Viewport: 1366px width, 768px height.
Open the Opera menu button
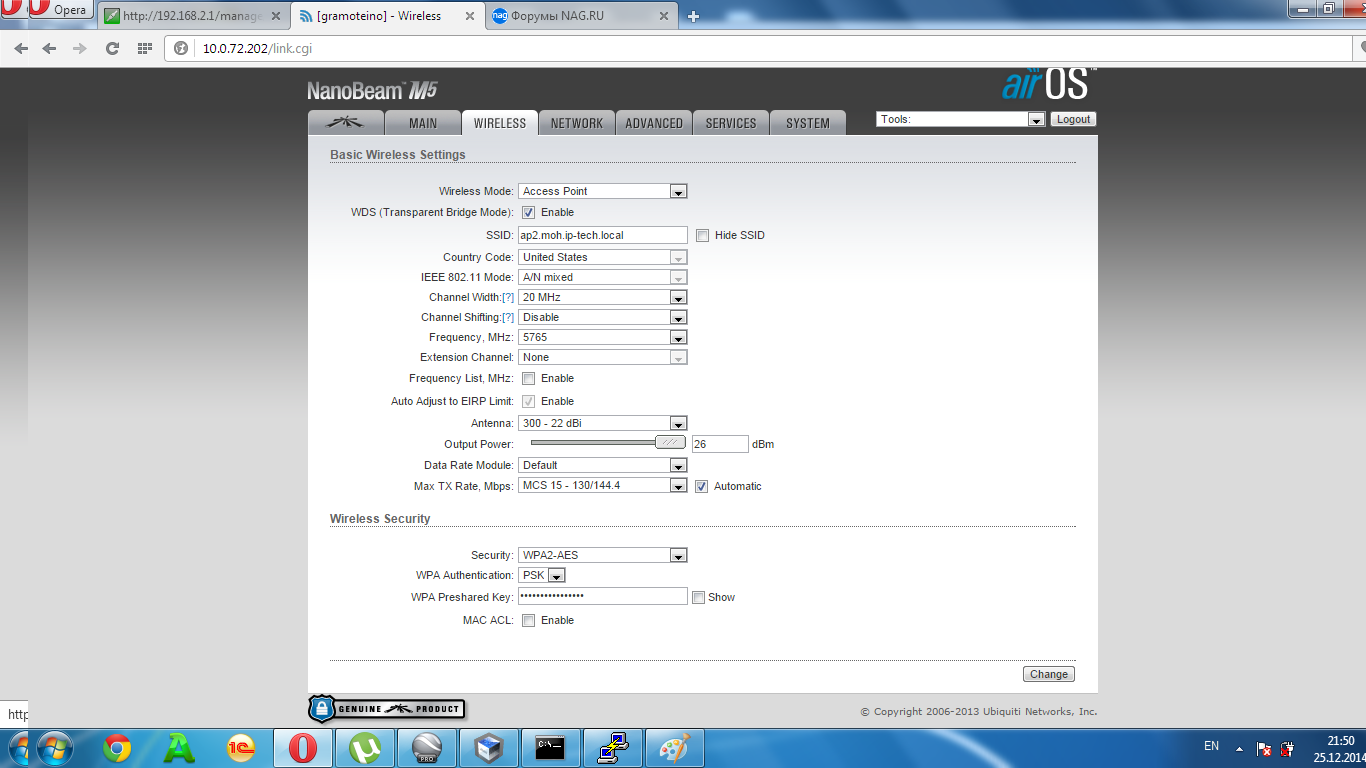(59, 11)
